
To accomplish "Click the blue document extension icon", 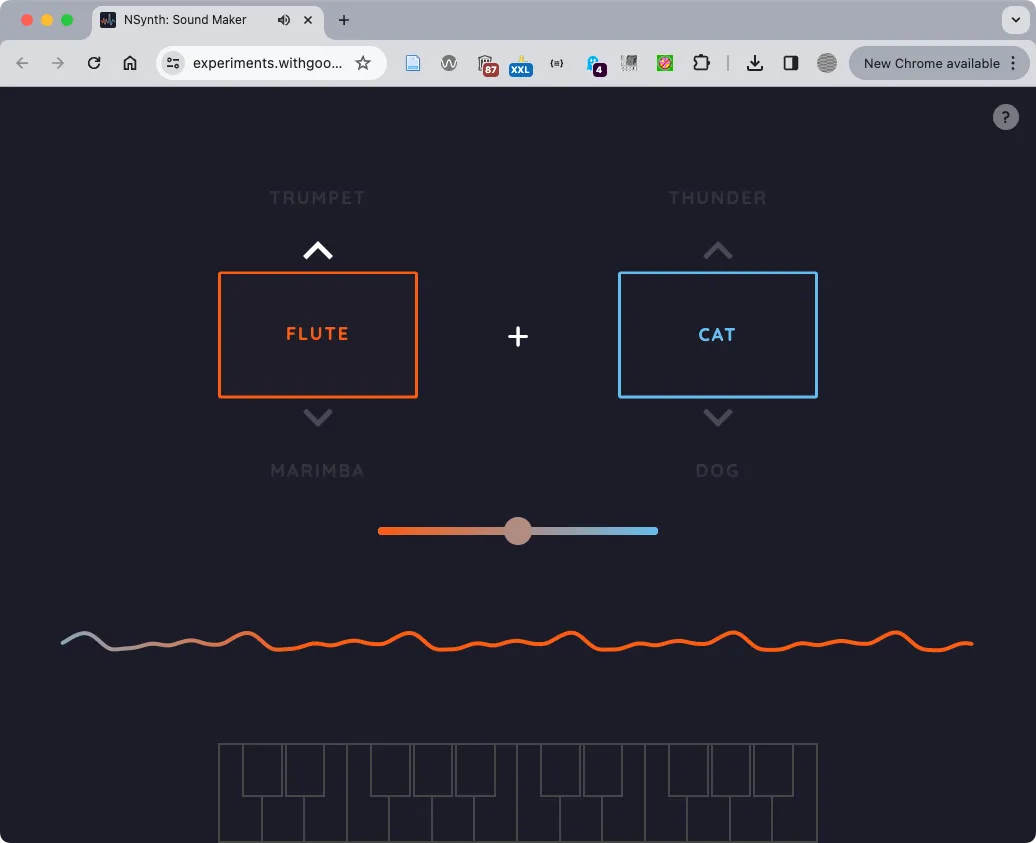I will point(413,62).
